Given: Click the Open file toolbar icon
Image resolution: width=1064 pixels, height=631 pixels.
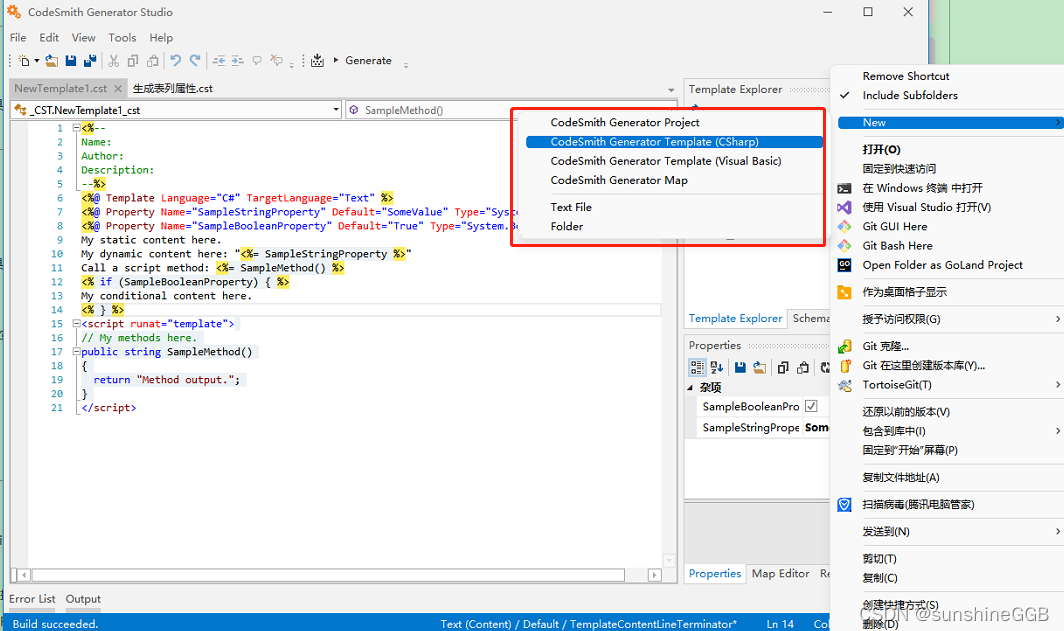Looking at the screenshot, I should coord(52,61).
